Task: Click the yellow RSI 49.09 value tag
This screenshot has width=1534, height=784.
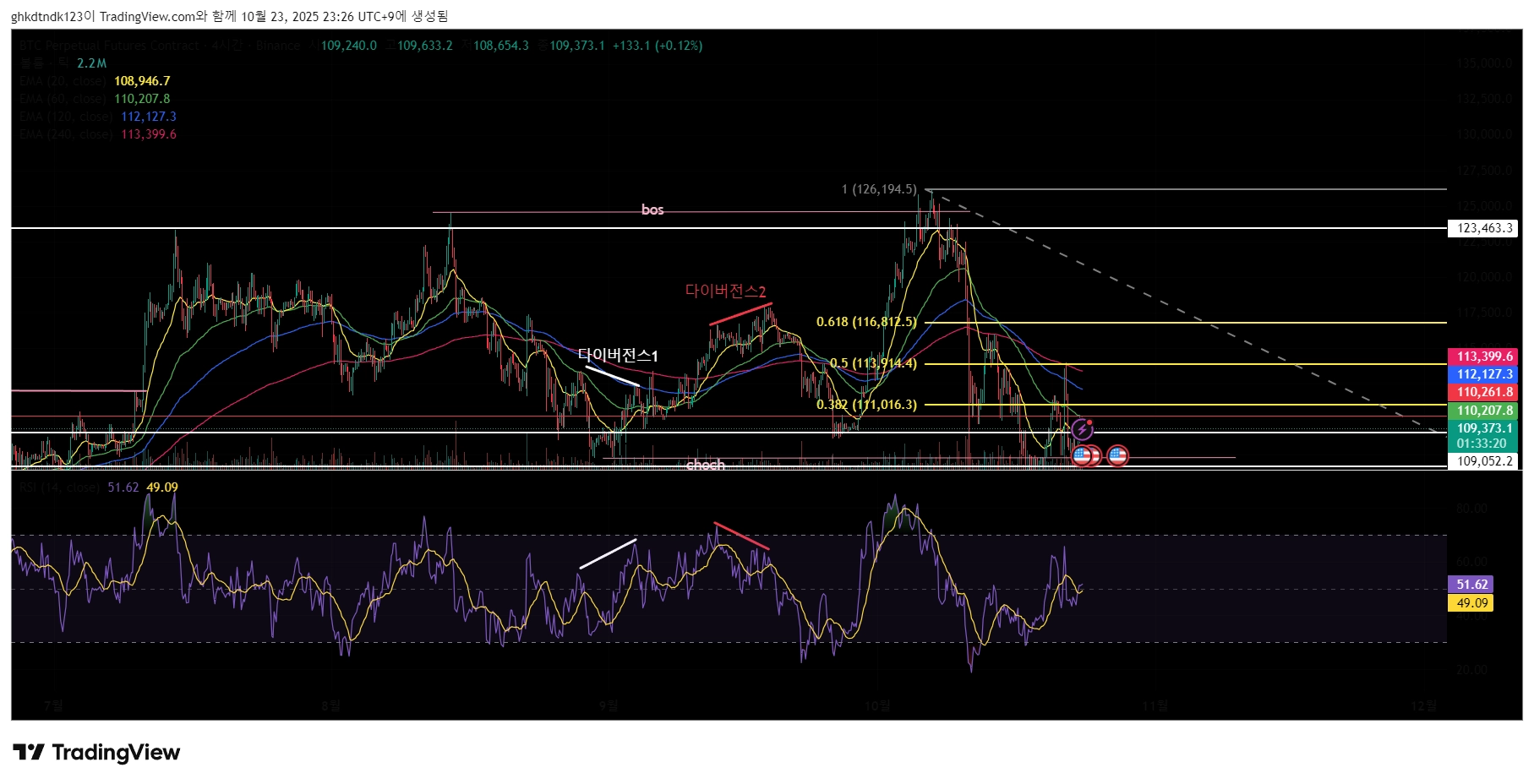Action: coord(1471,603)
